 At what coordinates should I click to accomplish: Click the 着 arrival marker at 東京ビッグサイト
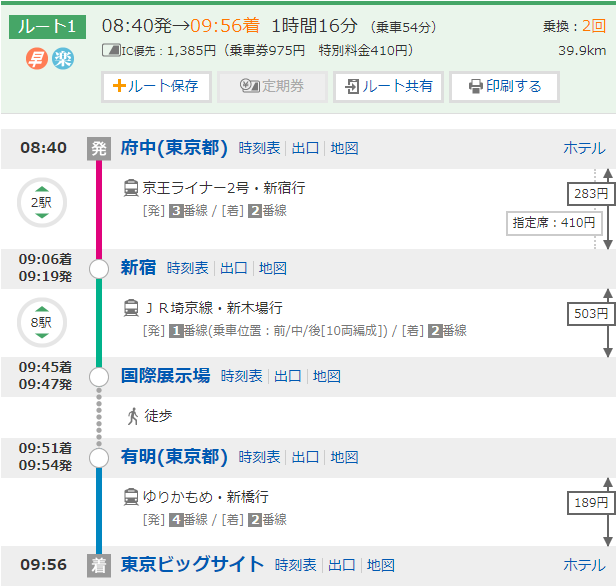pyautogui.click(x=98, y=565)
